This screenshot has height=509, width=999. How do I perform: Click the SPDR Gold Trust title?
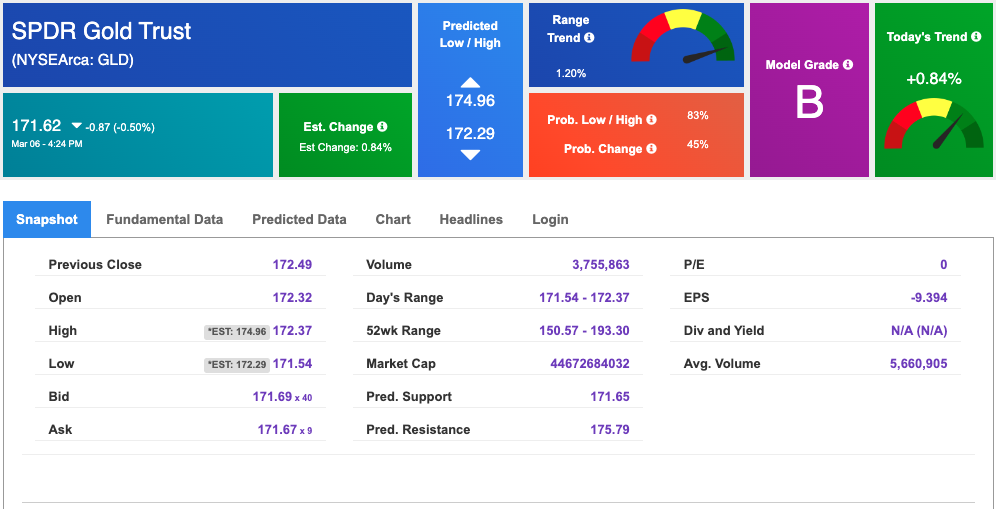click(101, 31)
